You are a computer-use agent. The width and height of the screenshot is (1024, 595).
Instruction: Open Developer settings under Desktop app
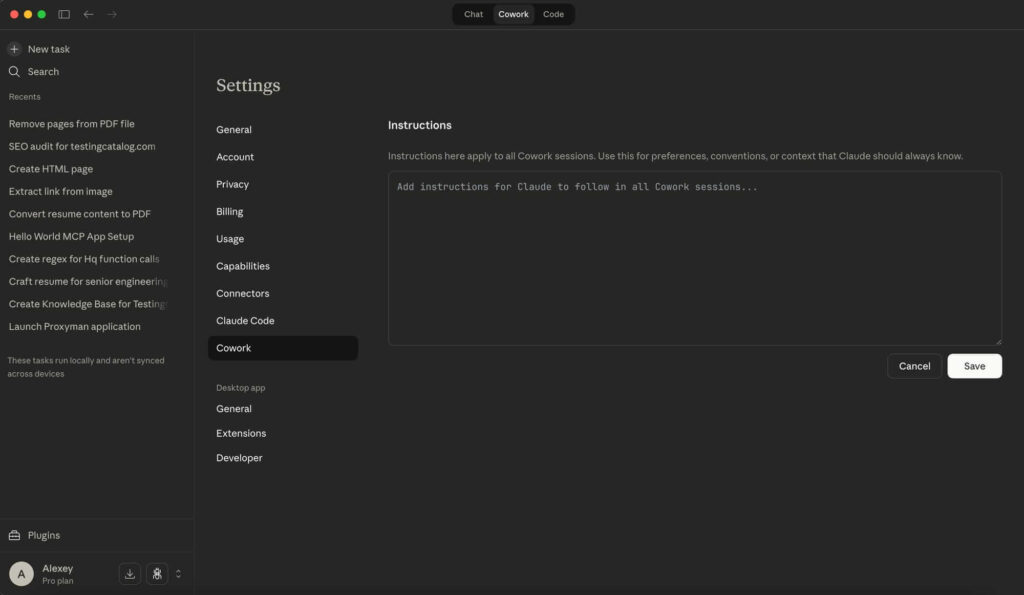pyautogui.click(x=240, y=457)
